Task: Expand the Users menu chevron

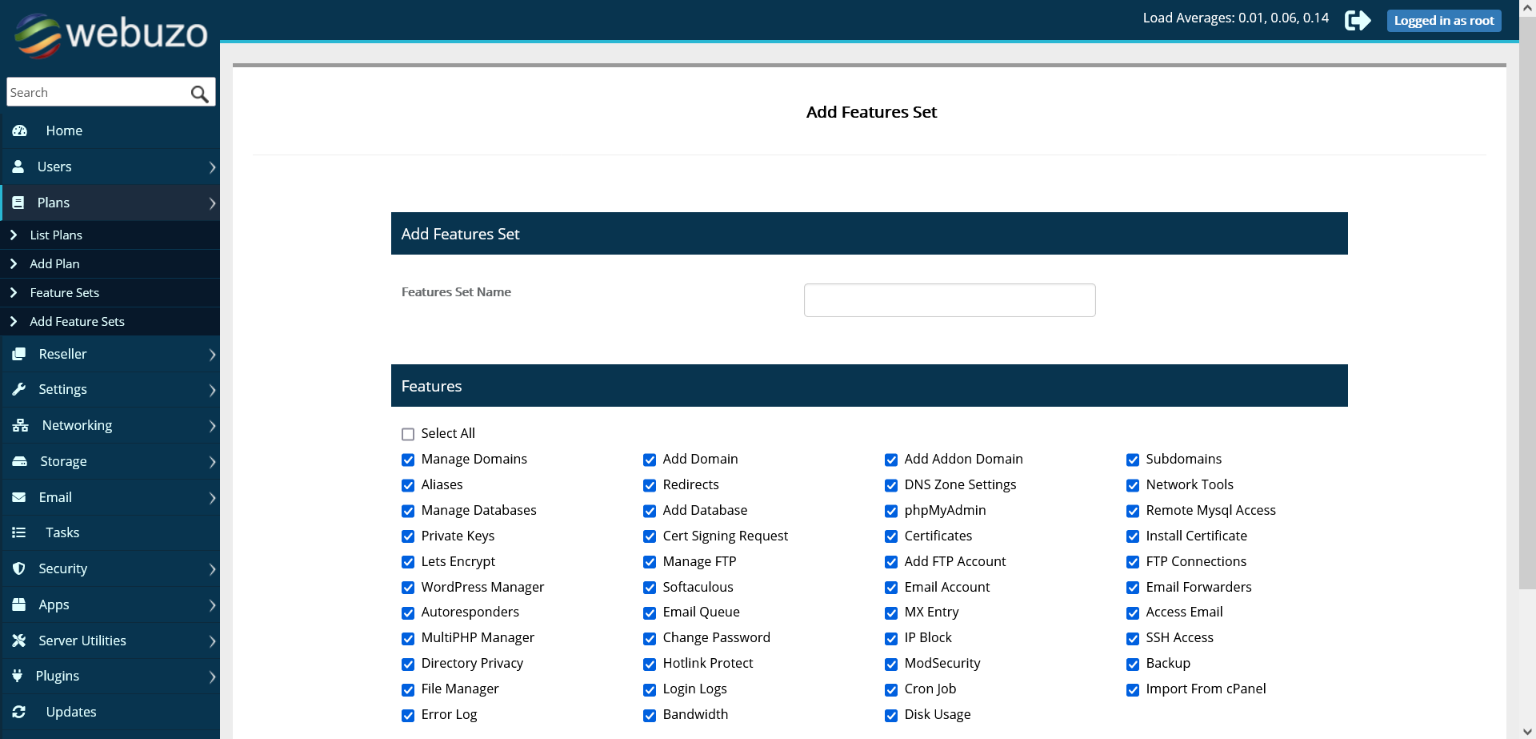Action: 212,168
